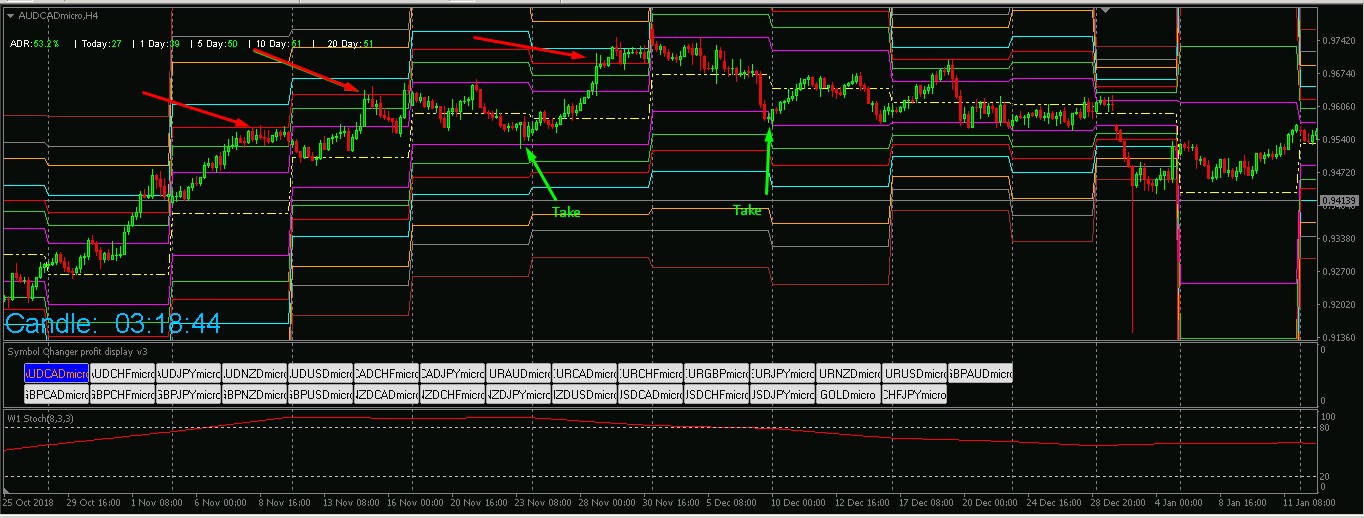
Task: Switch to the GOLDmicro symbol
Action: point(849,395)
